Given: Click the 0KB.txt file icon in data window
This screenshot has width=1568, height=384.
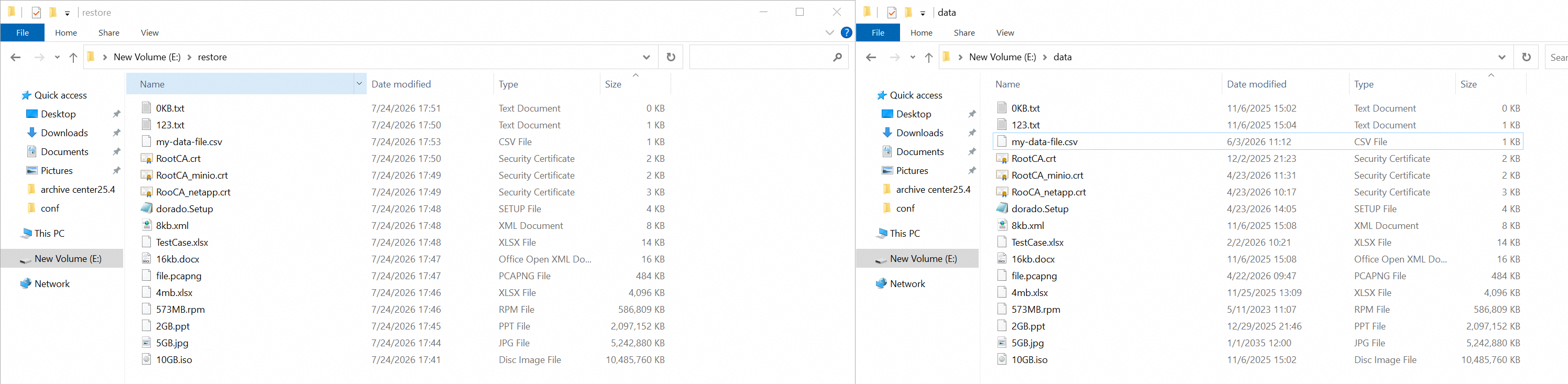Looking at the screenshot, I should (x=1001, y=108).
